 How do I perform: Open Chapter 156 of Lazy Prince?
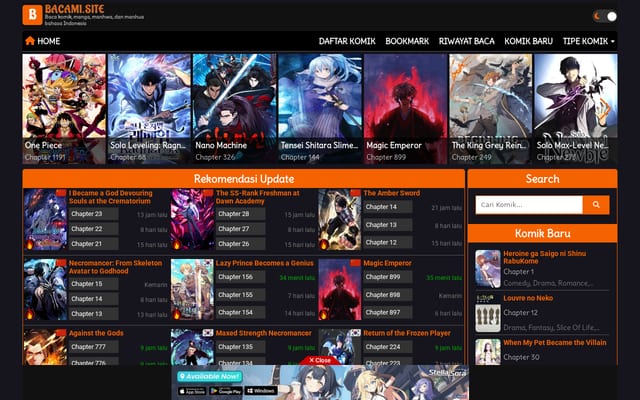pyautogui.click(x=240, y=277)
